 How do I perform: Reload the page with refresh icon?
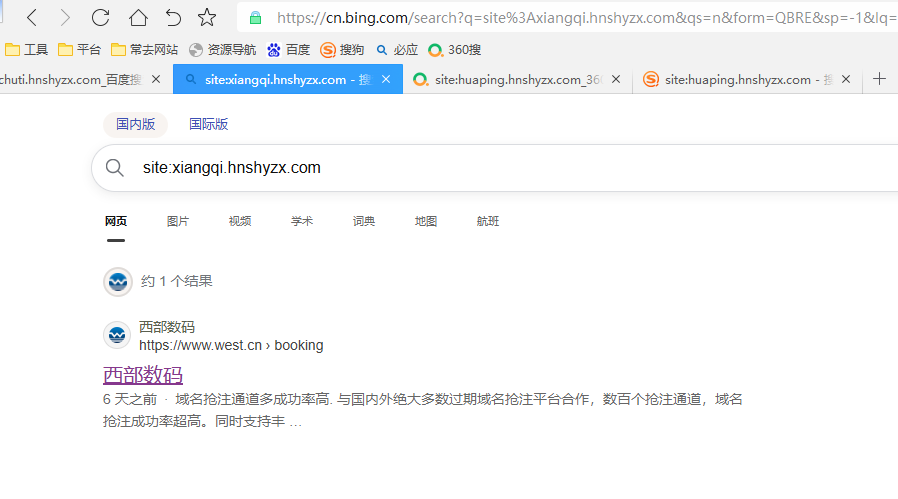pyautogui.click(x=100, y=18)
